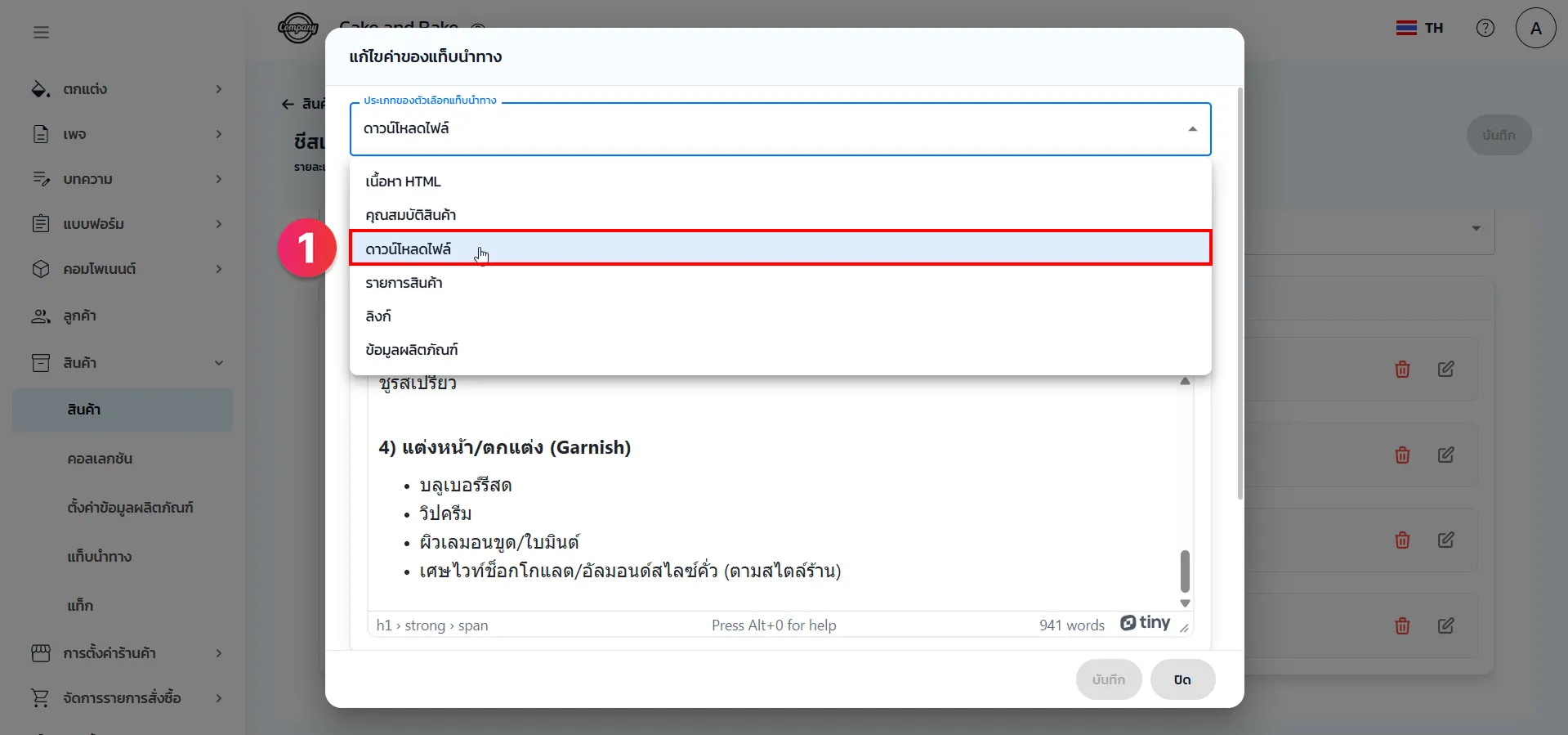
Task: Pick "รายการสินค้า" from dropdown options
Action: 404,283
